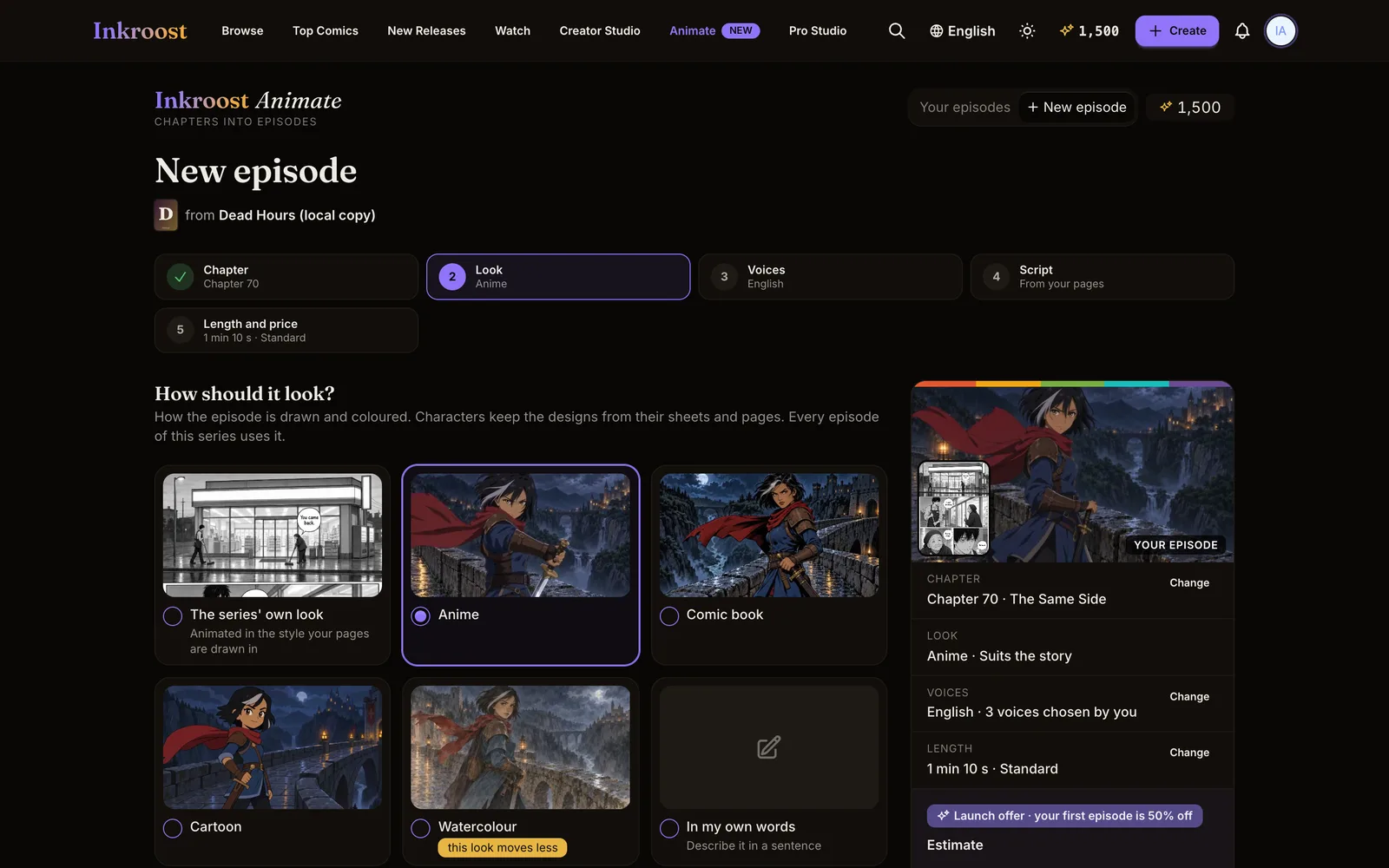
Task: Click the Create button
Action: click(x=1176, y=30)
